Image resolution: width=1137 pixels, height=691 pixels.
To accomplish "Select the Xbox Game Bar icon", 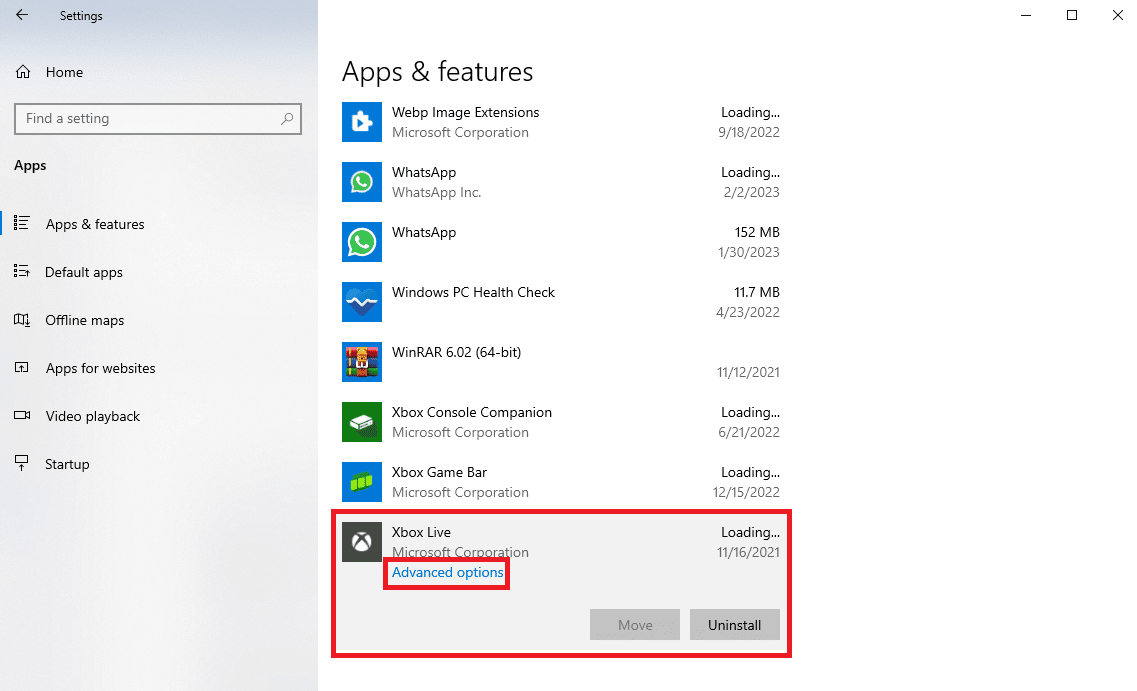I will pos(362,482).
